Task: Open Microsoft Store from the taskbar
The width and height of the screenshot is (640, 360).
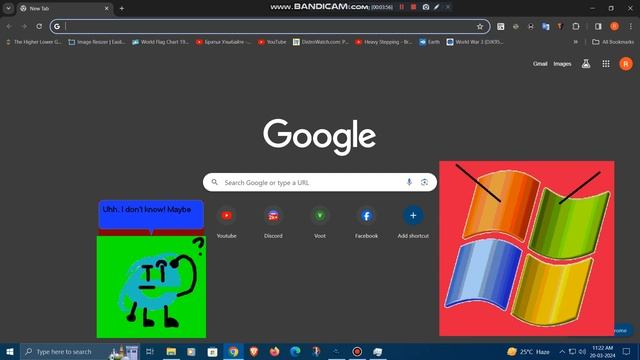Action: coord(212,351)
